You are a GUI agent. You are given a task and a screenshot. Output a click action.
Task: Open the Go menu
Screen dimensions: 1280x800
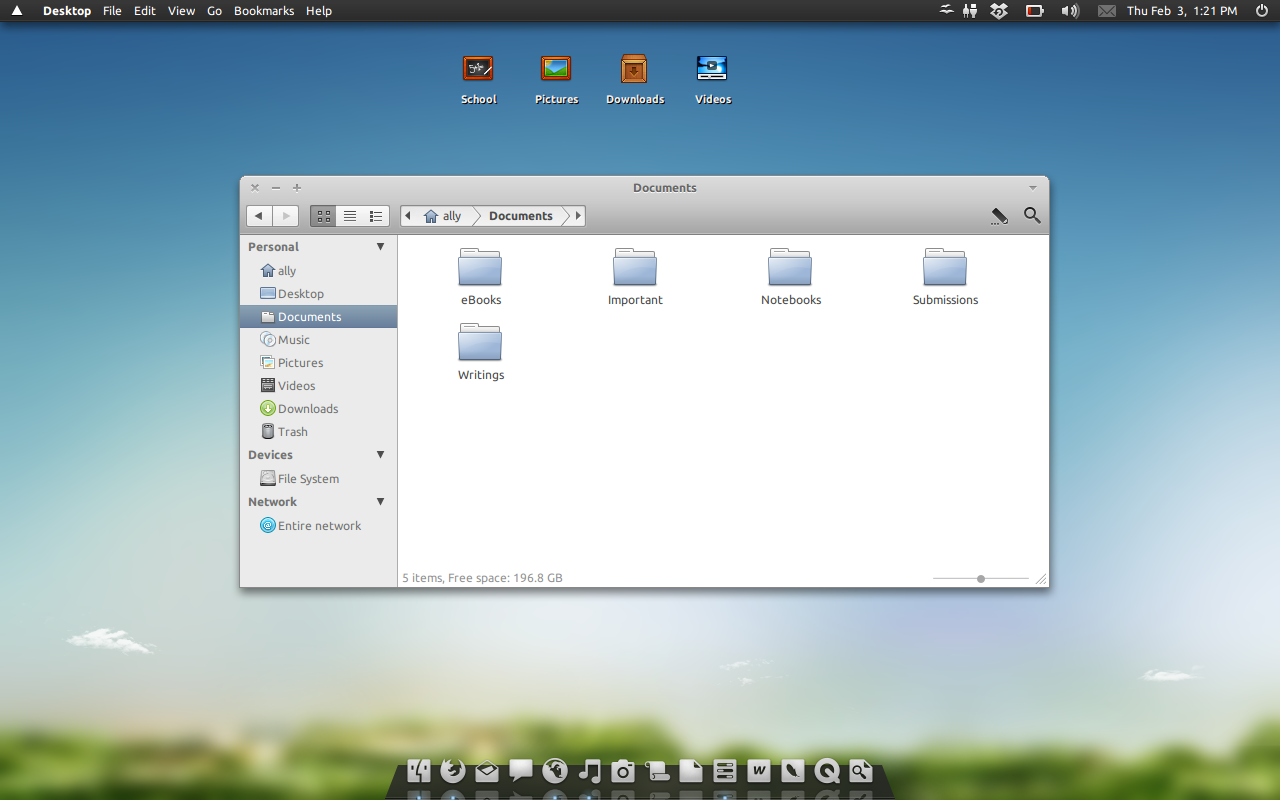pyautogui.click(x=215, y=11)
